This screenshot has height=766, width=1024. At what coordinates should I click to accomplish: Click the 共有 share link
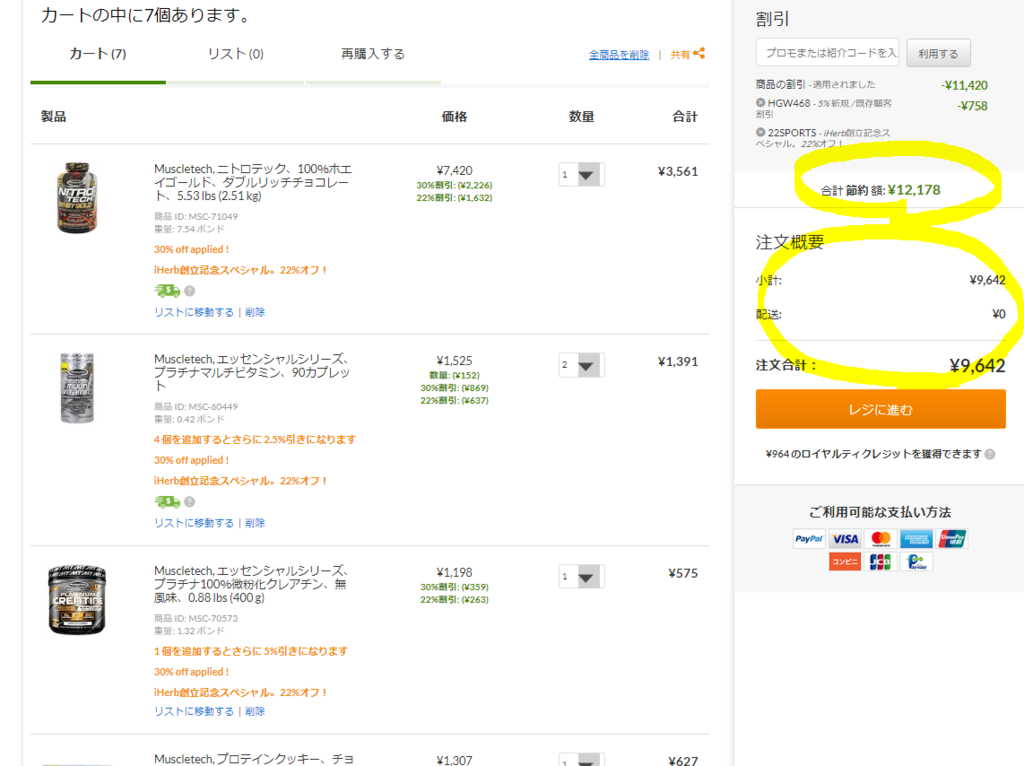[x=680, y=55]
